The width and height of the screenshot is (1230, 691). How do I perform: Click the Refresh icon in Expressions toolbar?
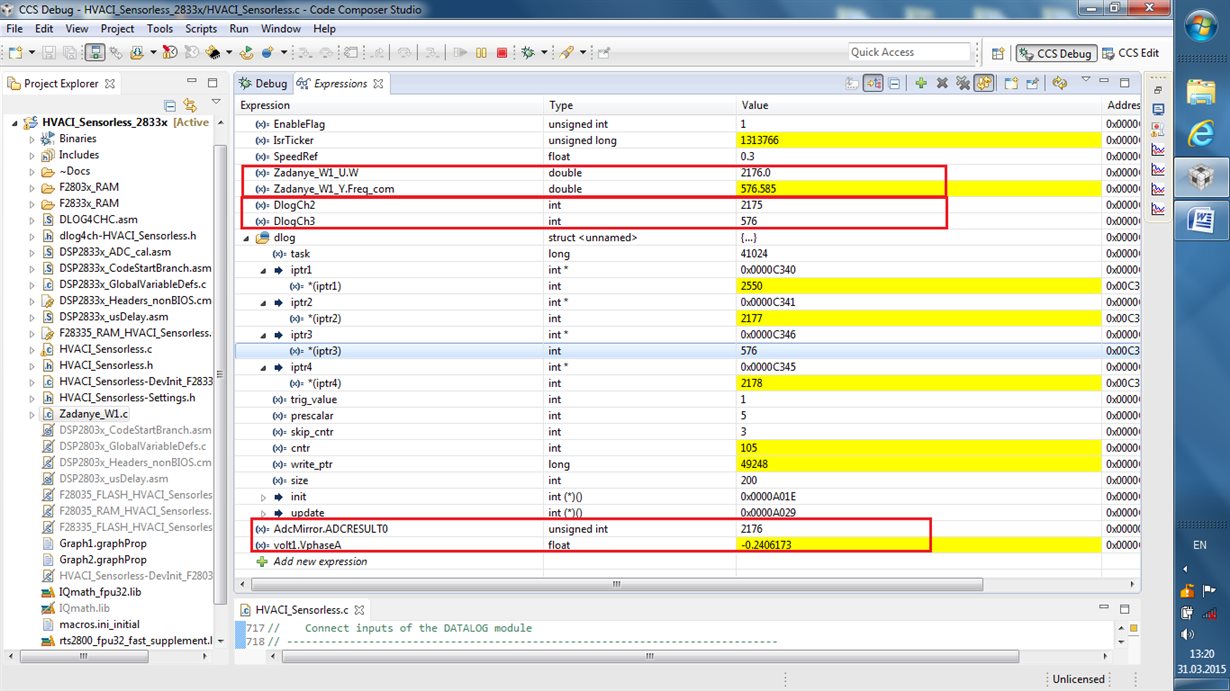pos(1060,83)
